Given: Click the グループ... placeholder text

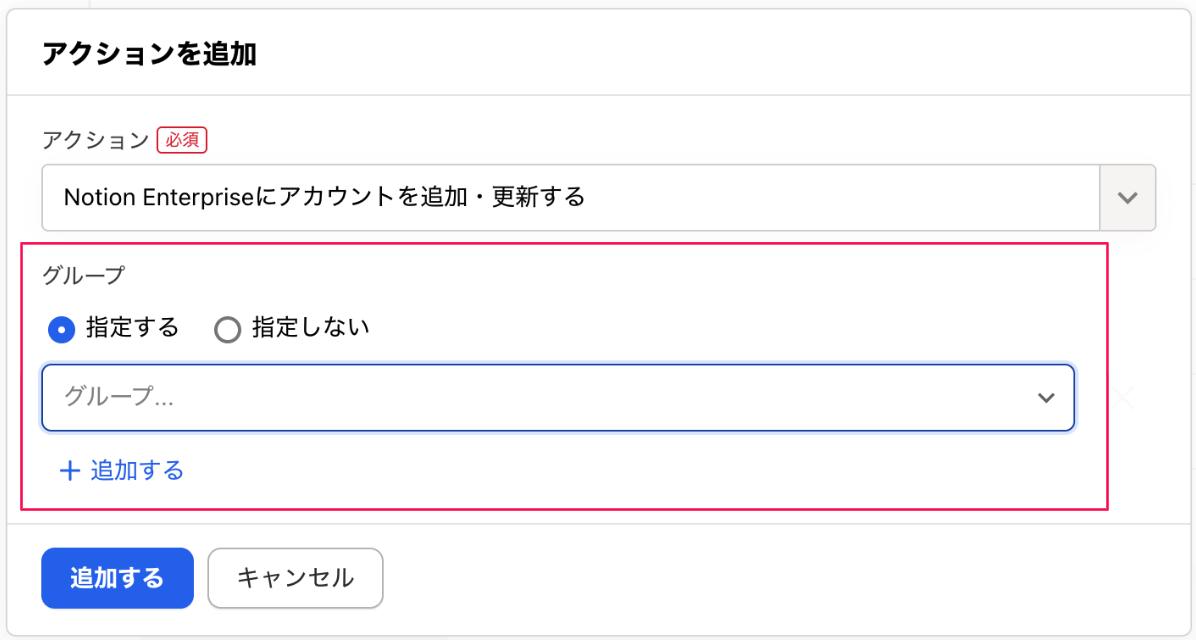Looking at the screenshot, I should (119, 397).
